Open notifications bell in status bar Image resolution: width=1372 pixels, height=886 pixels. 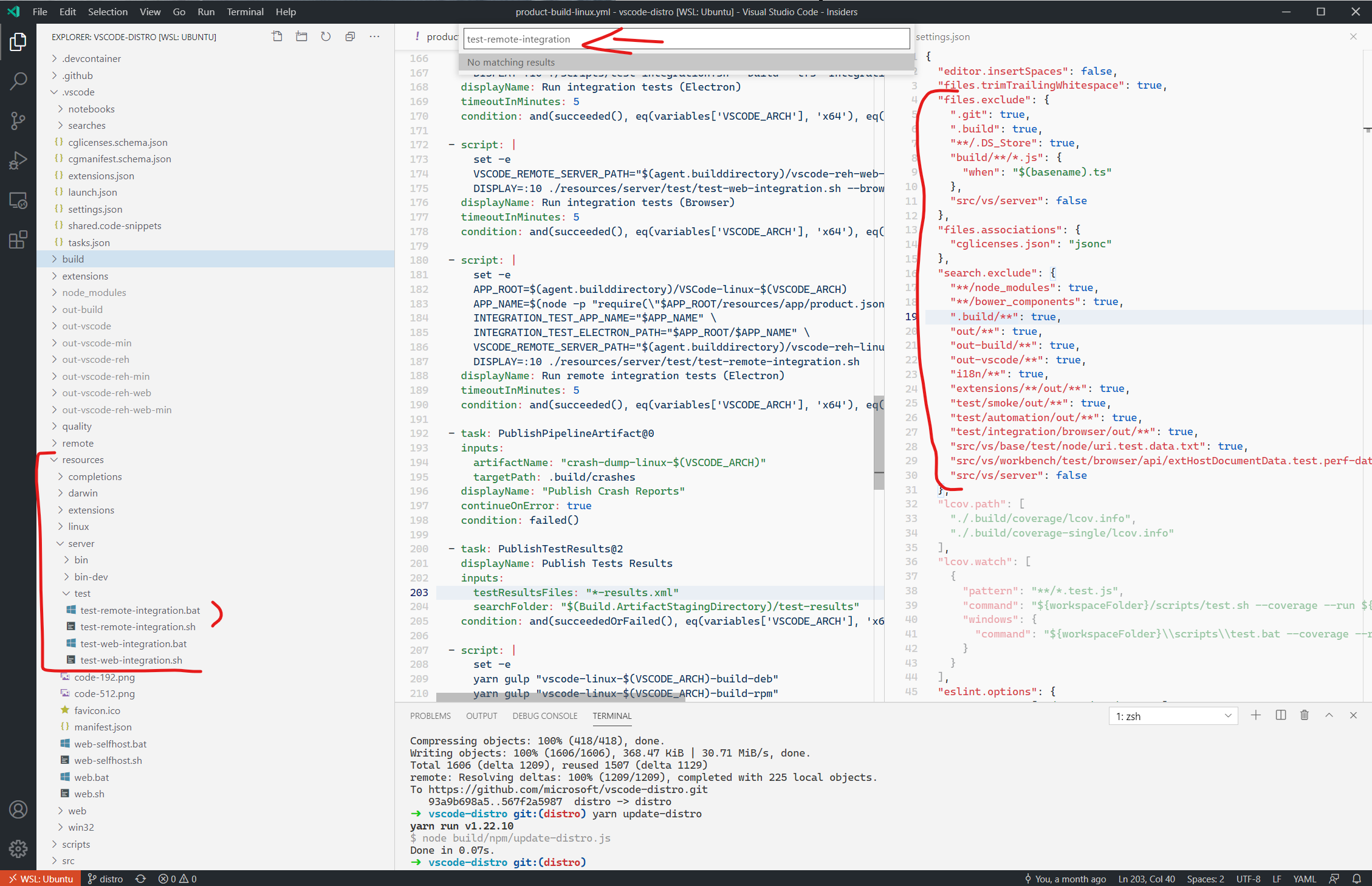[x=1356, y=879]
